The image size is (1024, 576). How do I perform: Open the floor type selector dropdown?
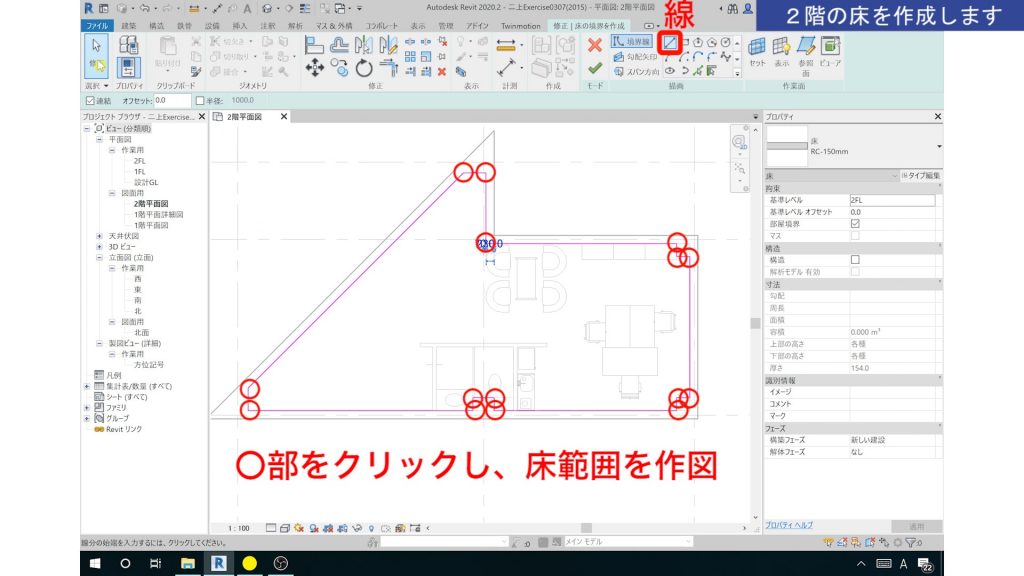point(939,146)
